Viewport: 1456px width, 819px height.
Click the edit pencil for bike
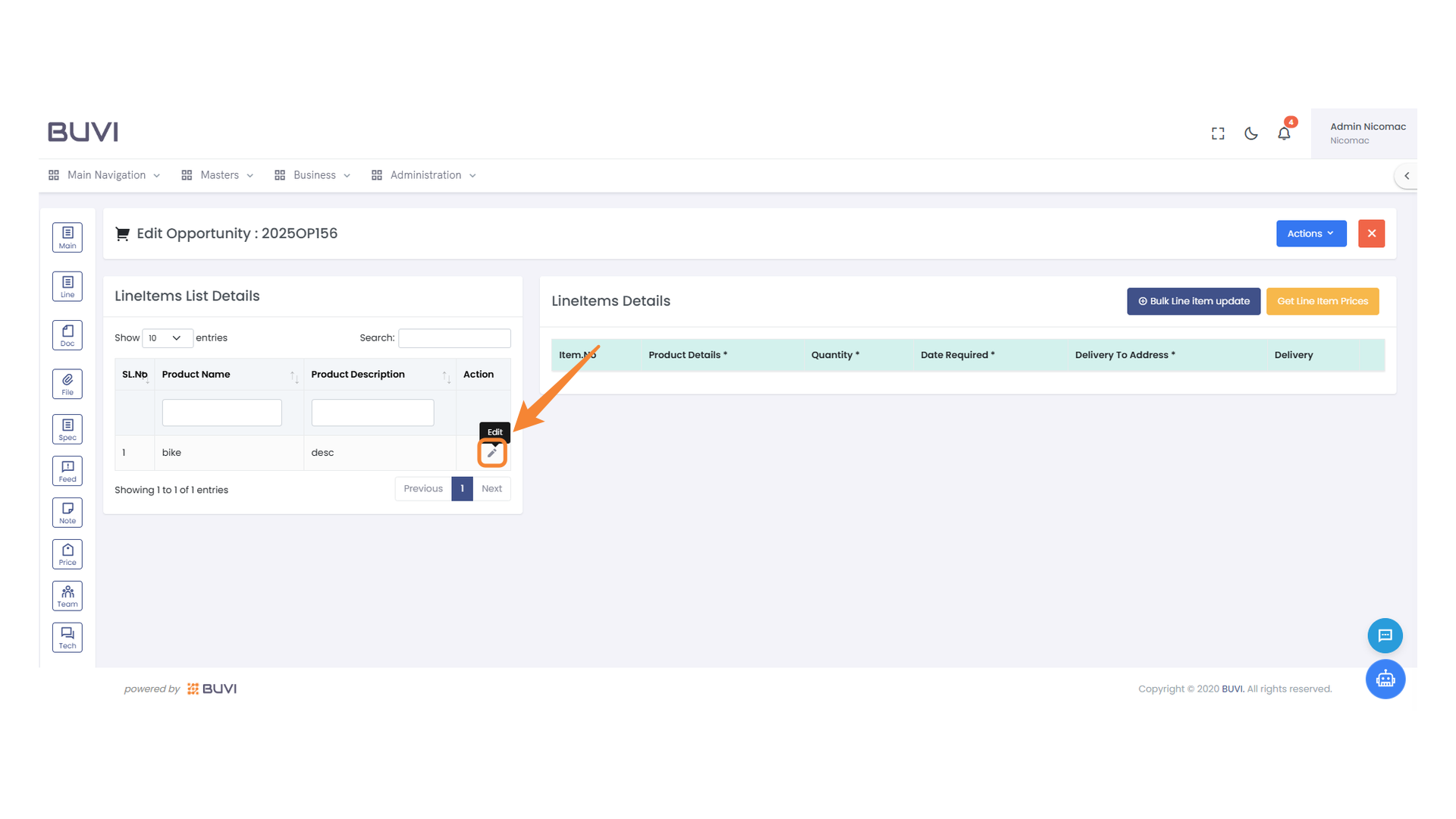click(492, 453)
